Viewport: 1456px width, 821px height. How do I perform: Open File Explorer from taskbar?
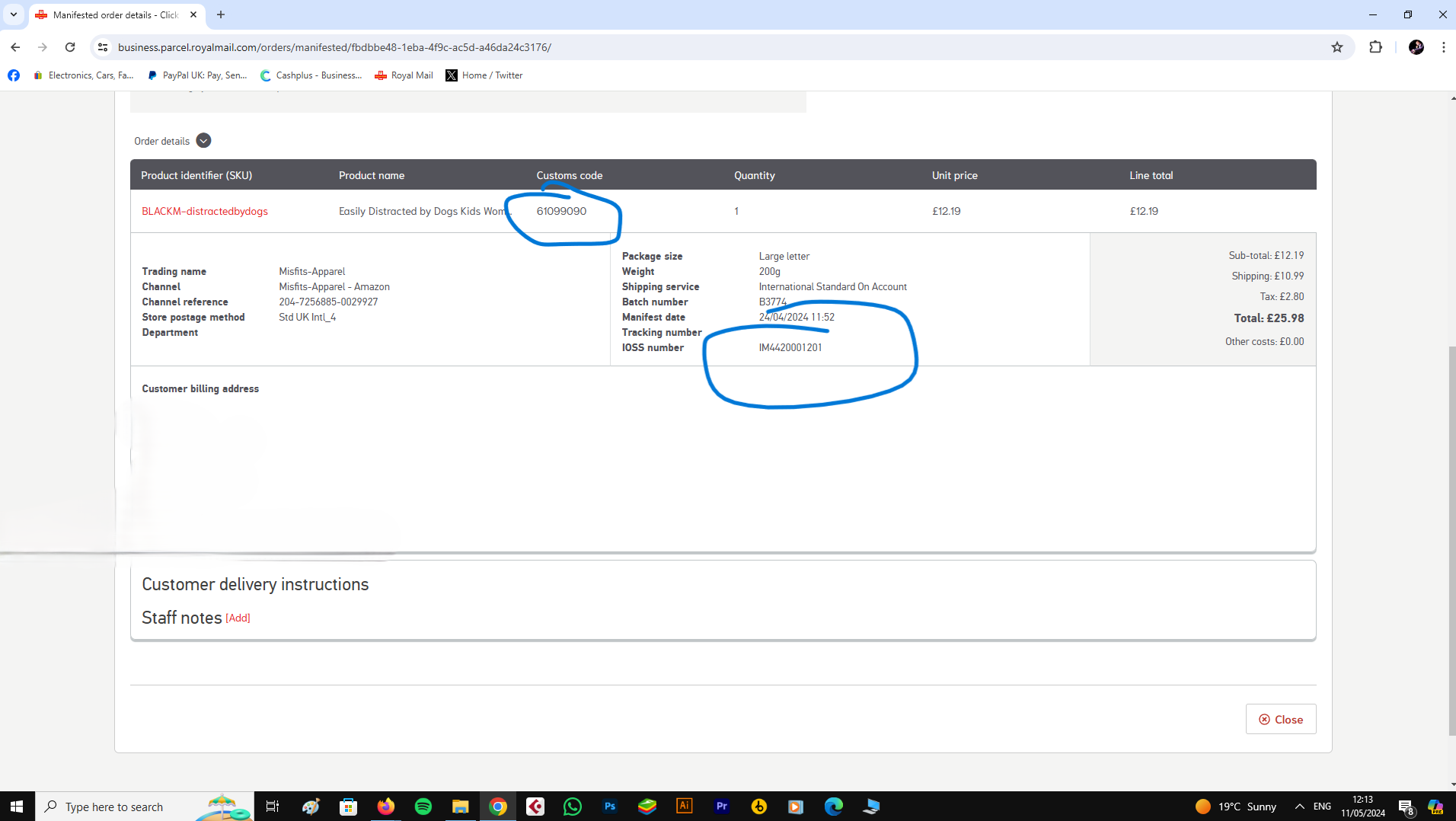[461, 807]
